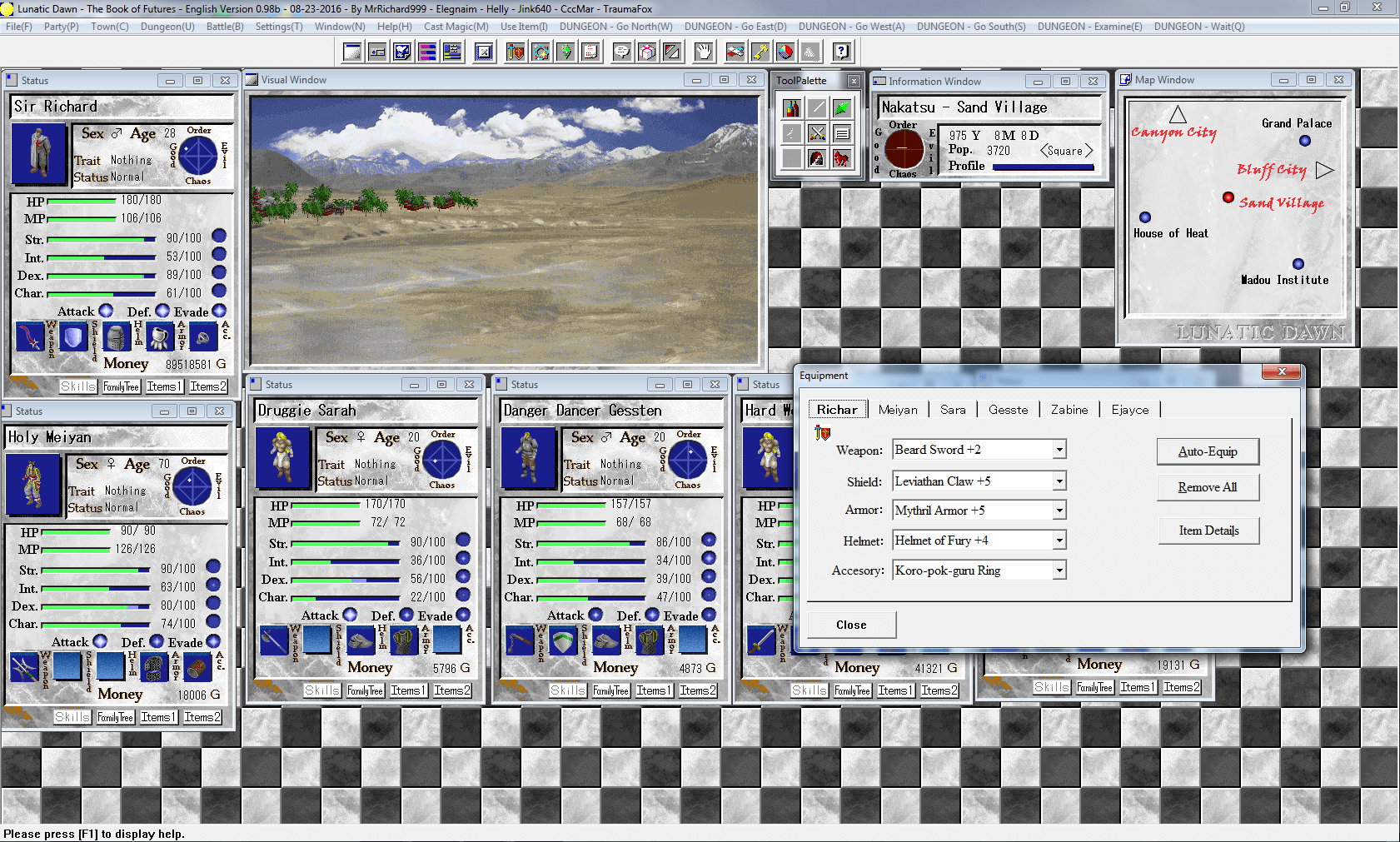Viewport: 1400px width, 842px height.
Task: Open the Cast Magic(M) menu
Action: (x=456, y=27)
